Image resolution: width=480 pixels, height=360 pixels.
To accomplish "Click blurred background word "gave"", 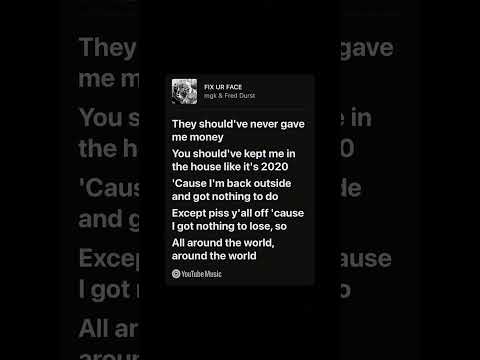I will (x=367, y=49).
